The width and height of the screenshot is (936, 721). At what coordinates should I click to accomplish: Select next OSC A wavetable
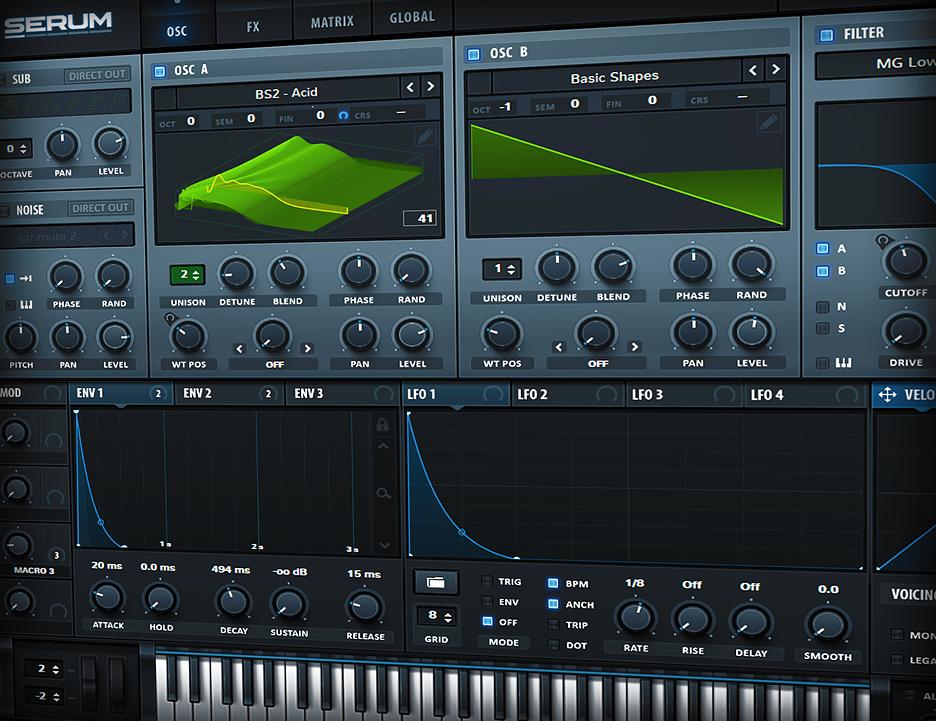(430, 87)
